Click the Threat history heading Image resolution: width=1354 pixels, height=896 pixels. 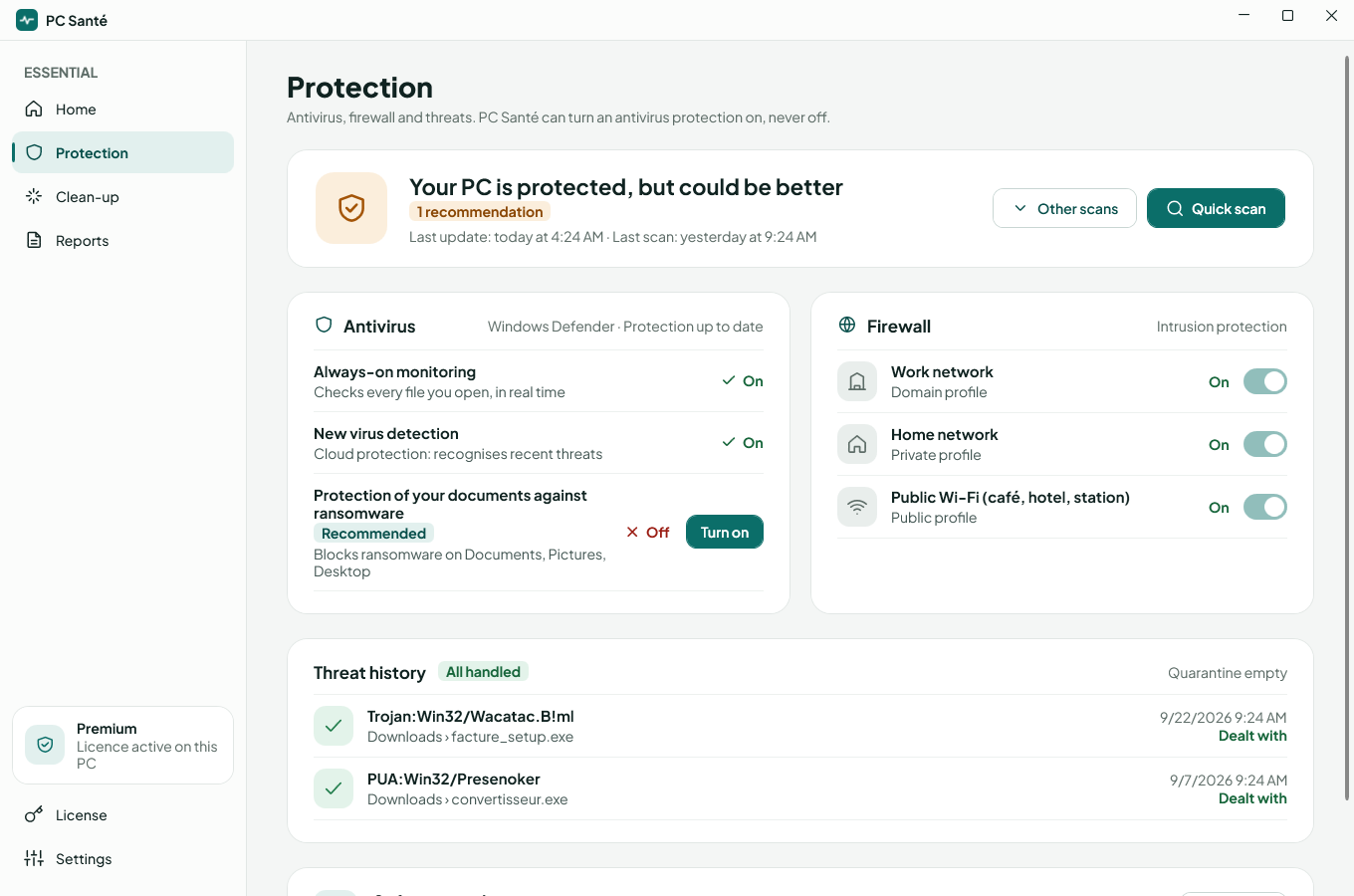click(x=369, y=673)
